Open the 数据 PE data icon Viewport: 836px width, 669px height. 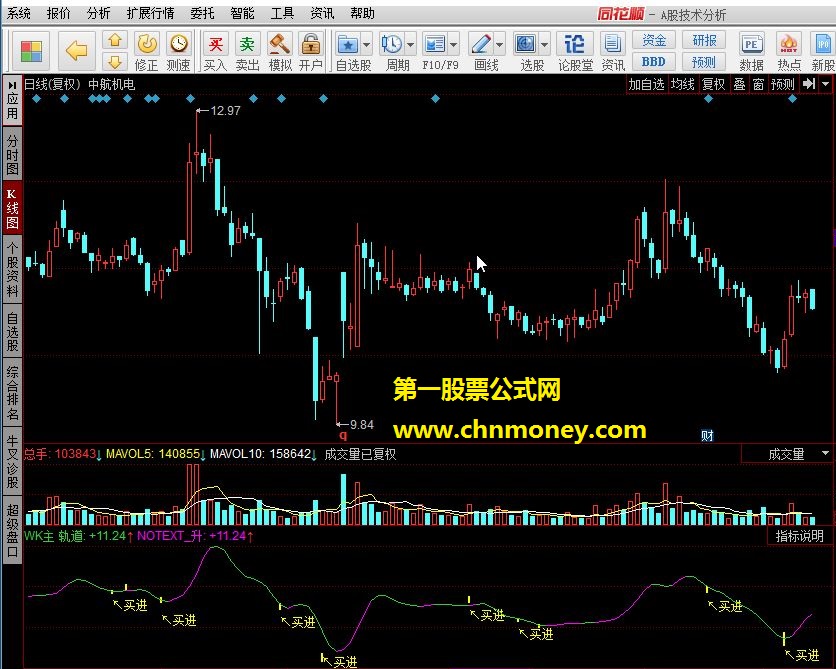[751, 52]
